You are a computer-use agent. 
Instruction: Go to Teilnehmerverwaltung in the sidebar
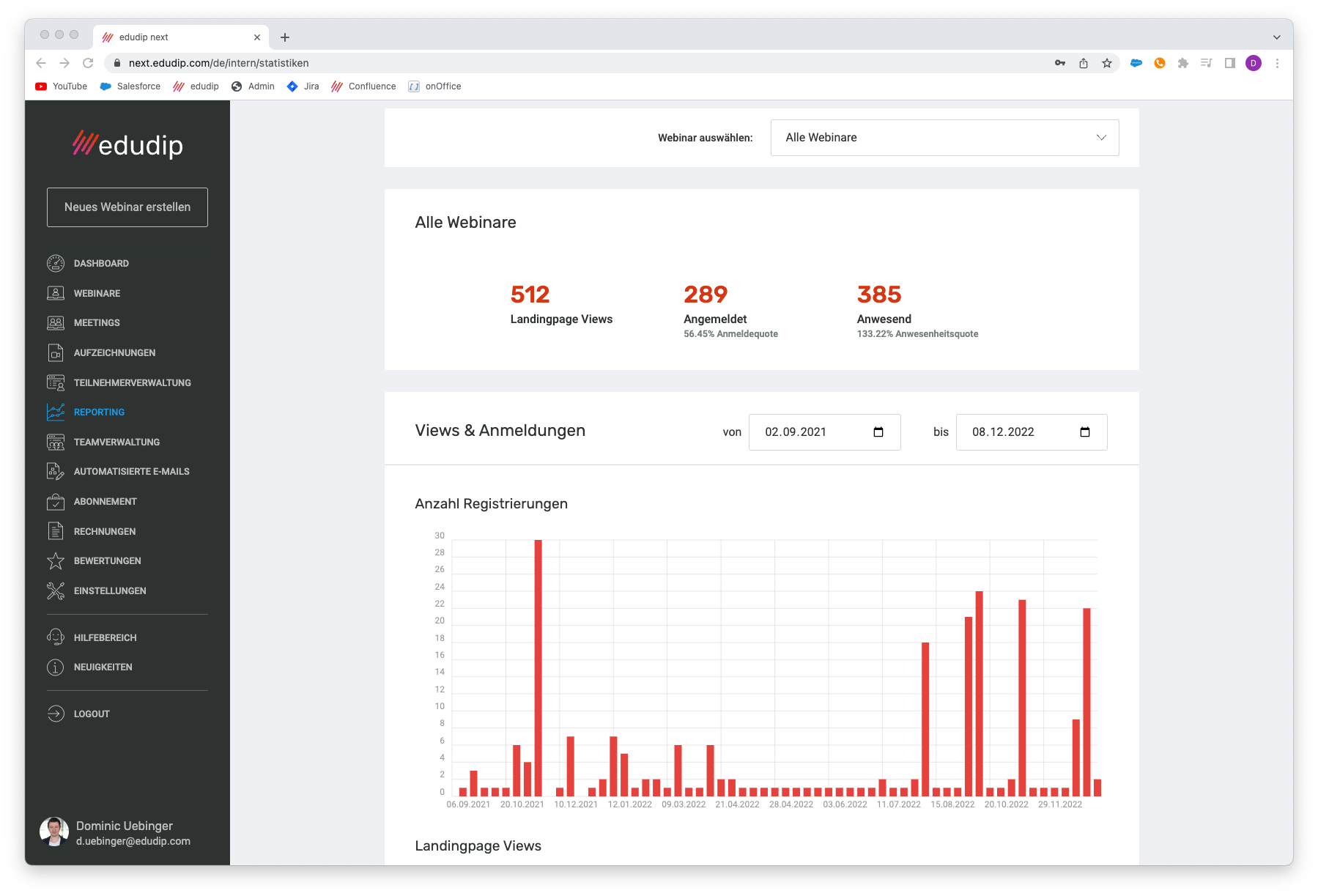[132, 382]
